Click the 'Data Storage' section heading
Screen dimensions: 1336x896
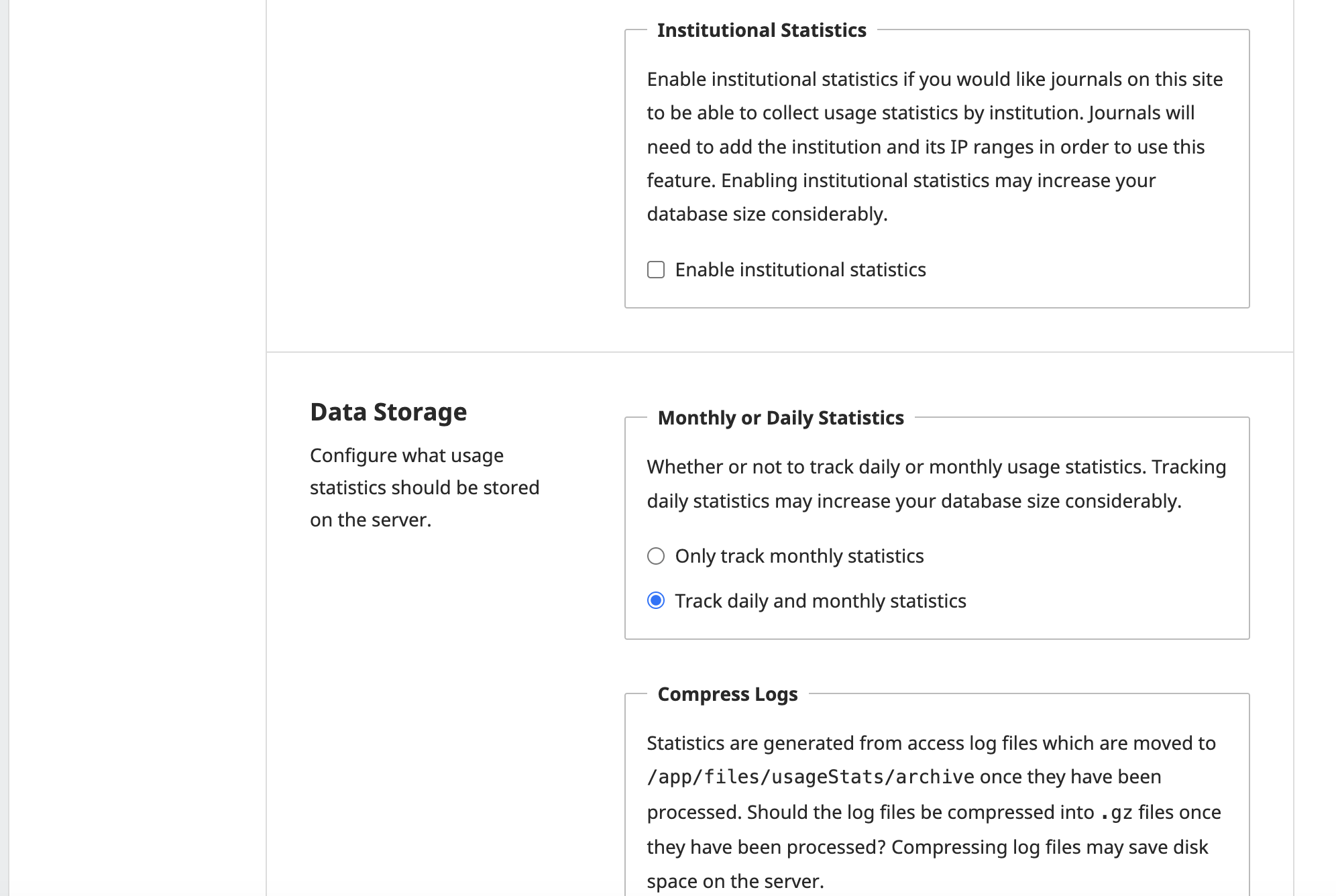tap(388, 412)
